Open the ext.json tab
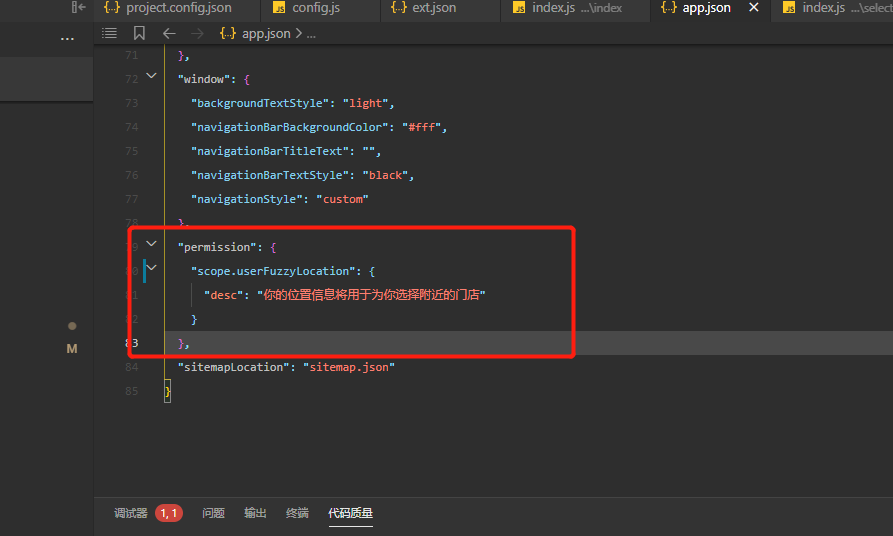This screenshot has width=893, height=536. pos(424,8)
